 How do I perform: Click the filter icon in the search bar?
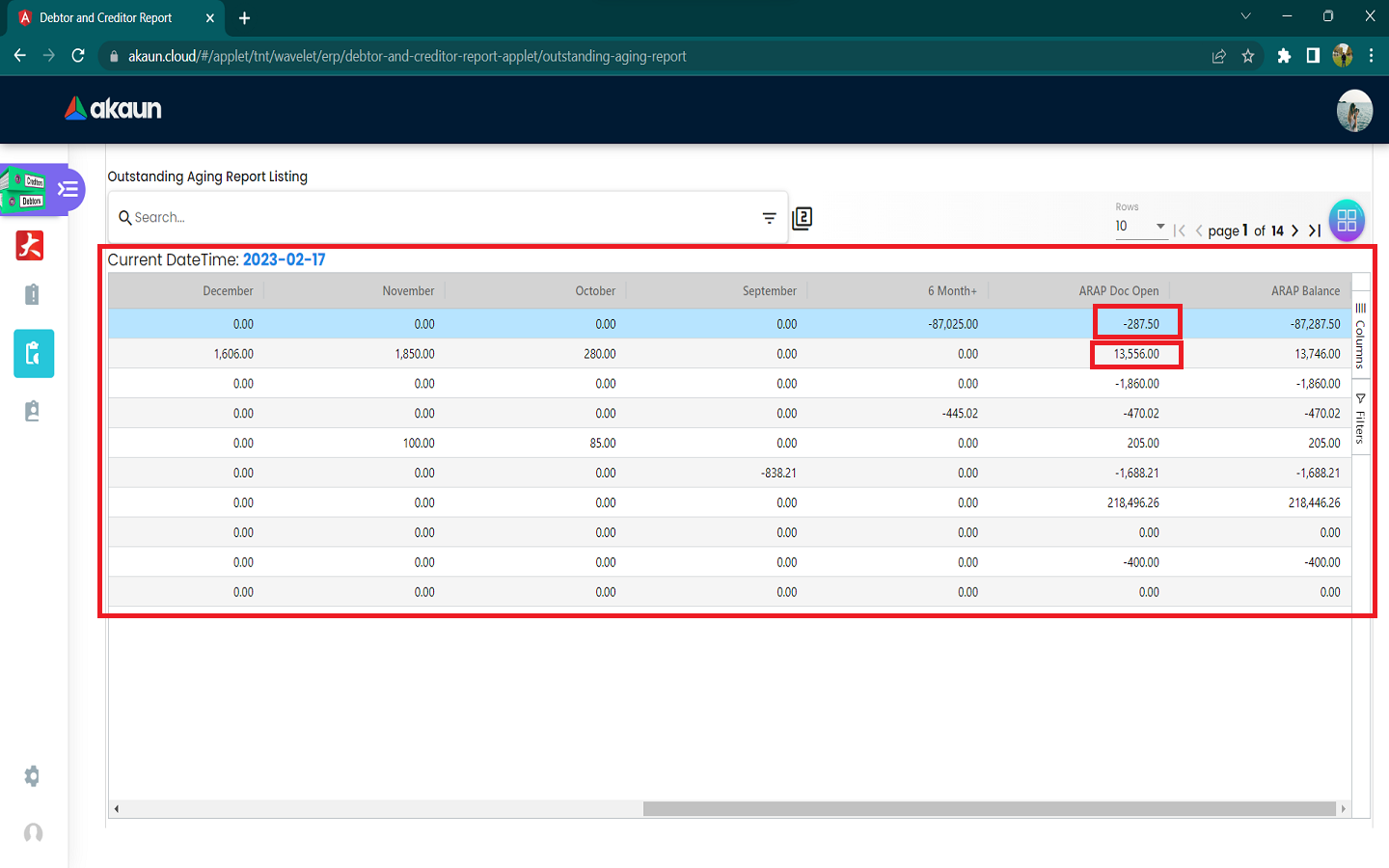(769, 218)
